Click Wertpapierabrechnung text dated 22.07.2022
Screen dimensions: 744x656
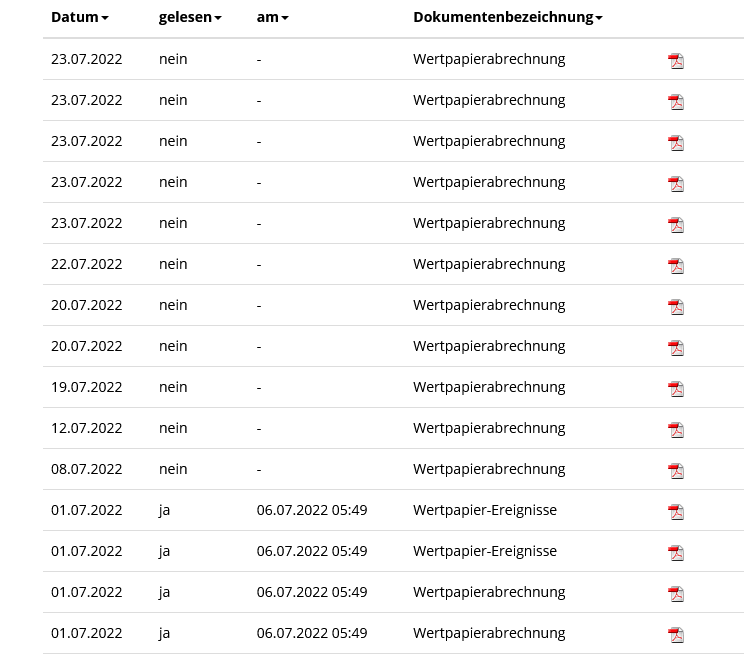coord(489,264)
